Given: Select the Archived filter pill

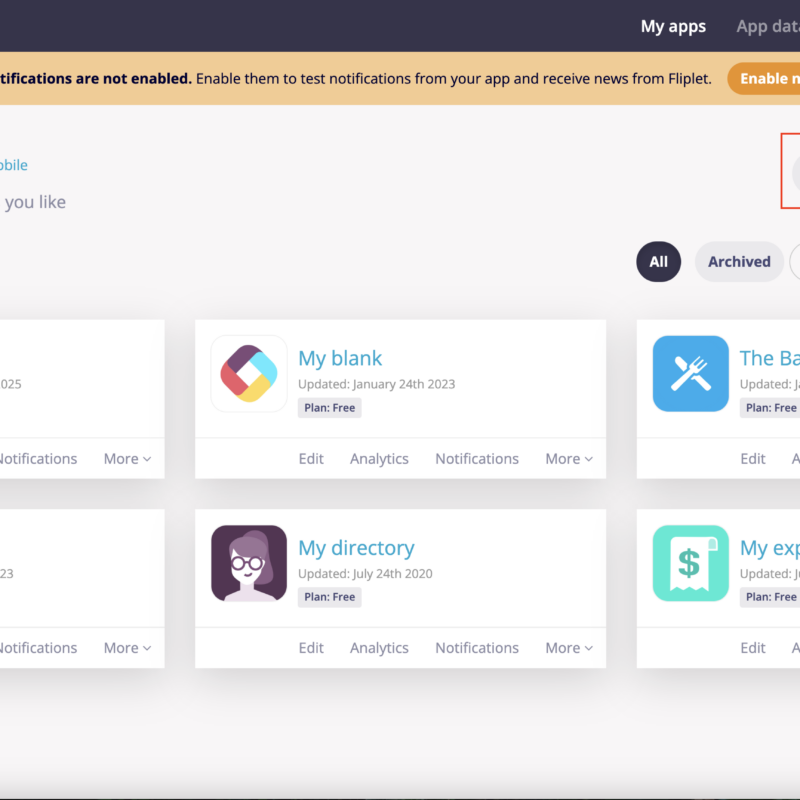Looking at the screenshot, I should 739,262.
